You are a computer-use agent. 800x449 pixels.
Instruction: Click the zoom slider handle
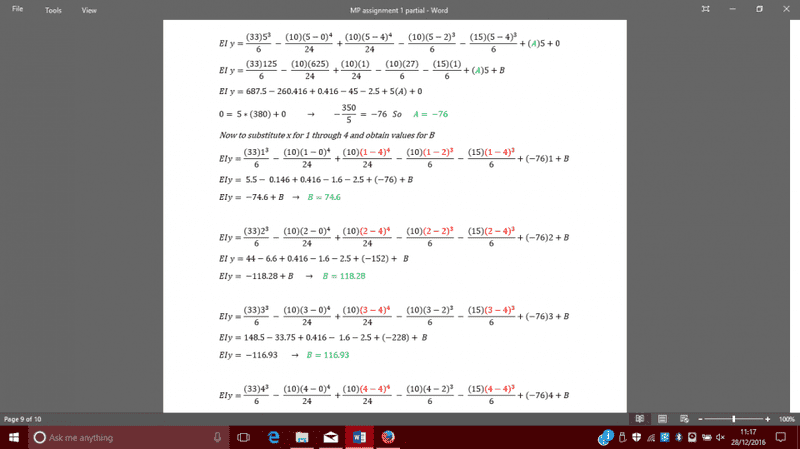pyautogui.click(x=734, y=419)
